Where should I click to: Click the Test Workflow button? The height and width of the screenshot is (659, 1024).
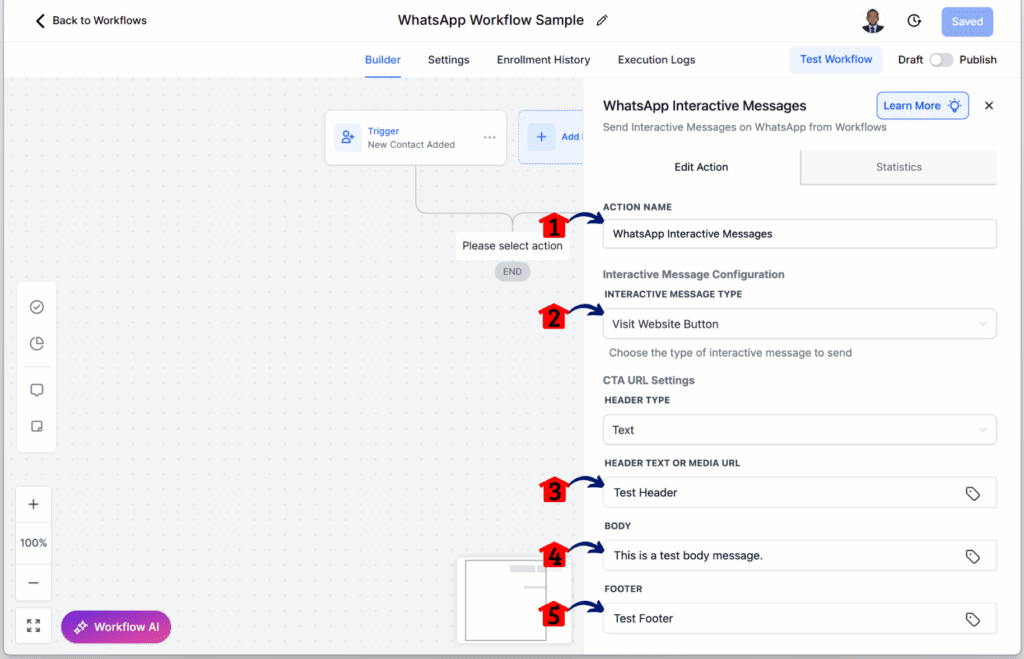pyautogui.click(x=836, y=59)
